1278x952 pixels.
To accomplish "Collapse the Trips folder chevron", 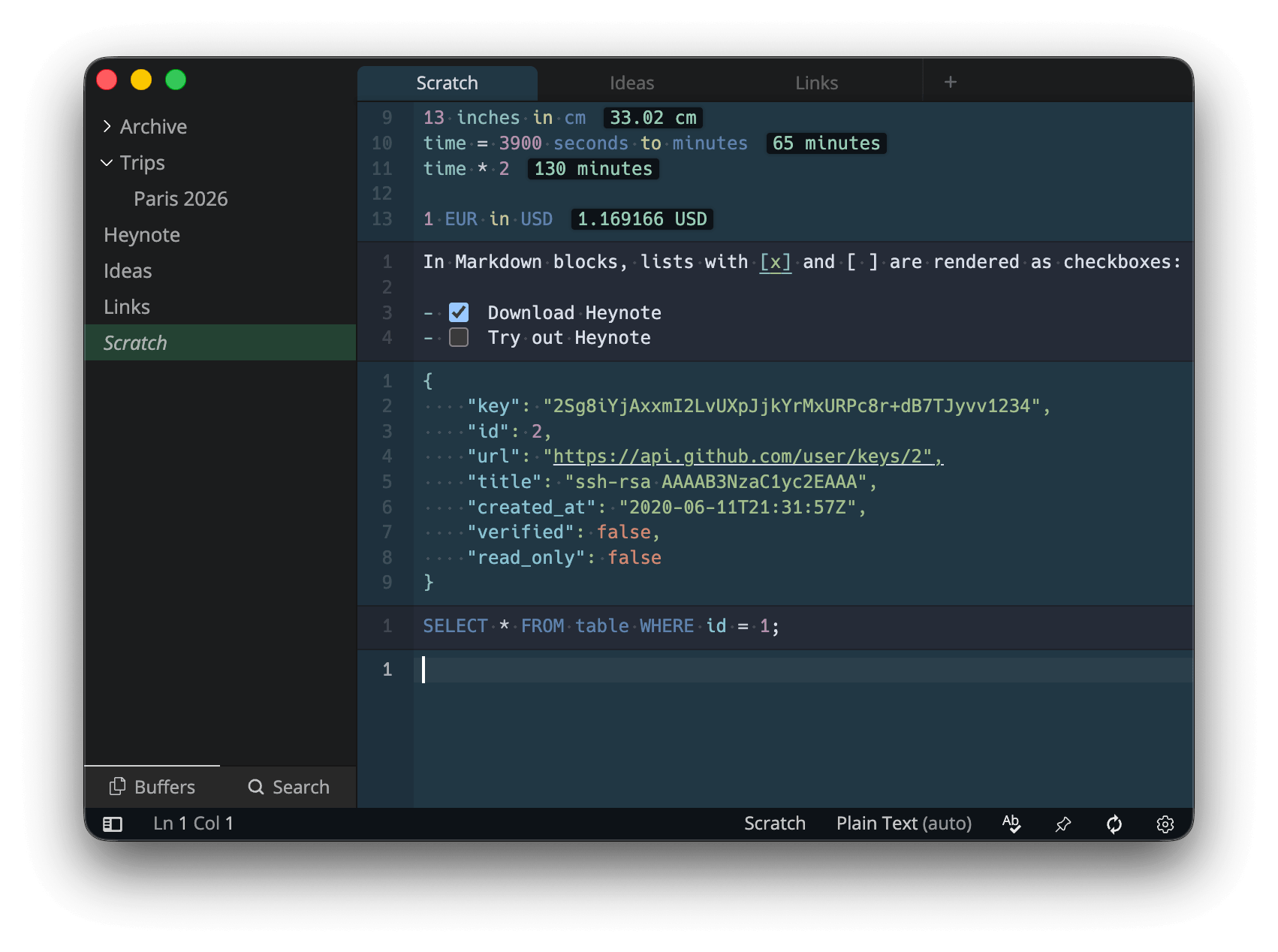I will [x=107, y=162].
